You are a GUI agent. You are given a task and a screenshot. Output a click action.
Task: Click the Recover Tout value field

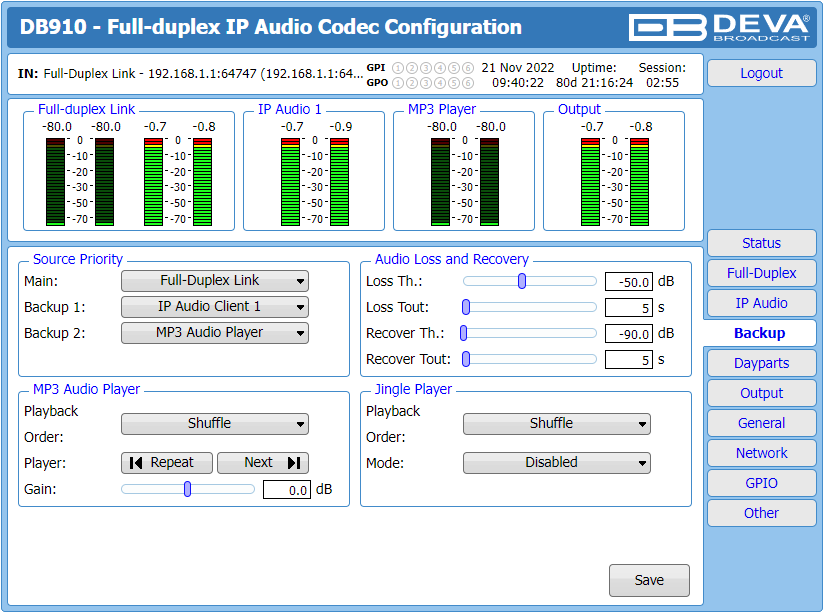click(x=629, y=360)
